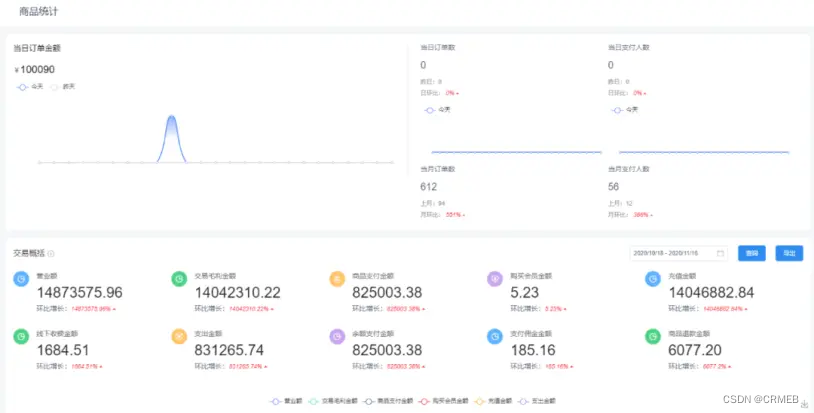Viewport: 814px width, 413px height.
Task: Click the blue 导出 button
Action: coord(789,253)
